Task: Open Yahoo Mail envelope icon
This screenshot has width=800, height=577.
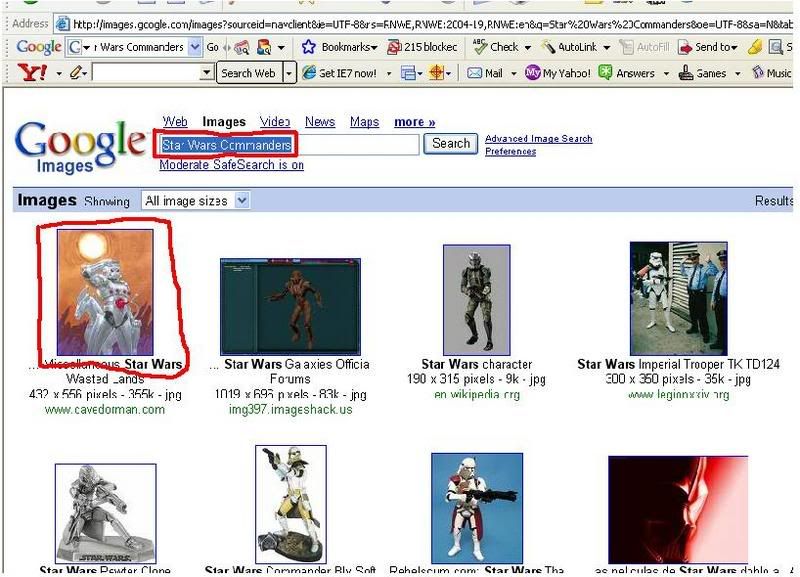Action: (x=474, y=73)
